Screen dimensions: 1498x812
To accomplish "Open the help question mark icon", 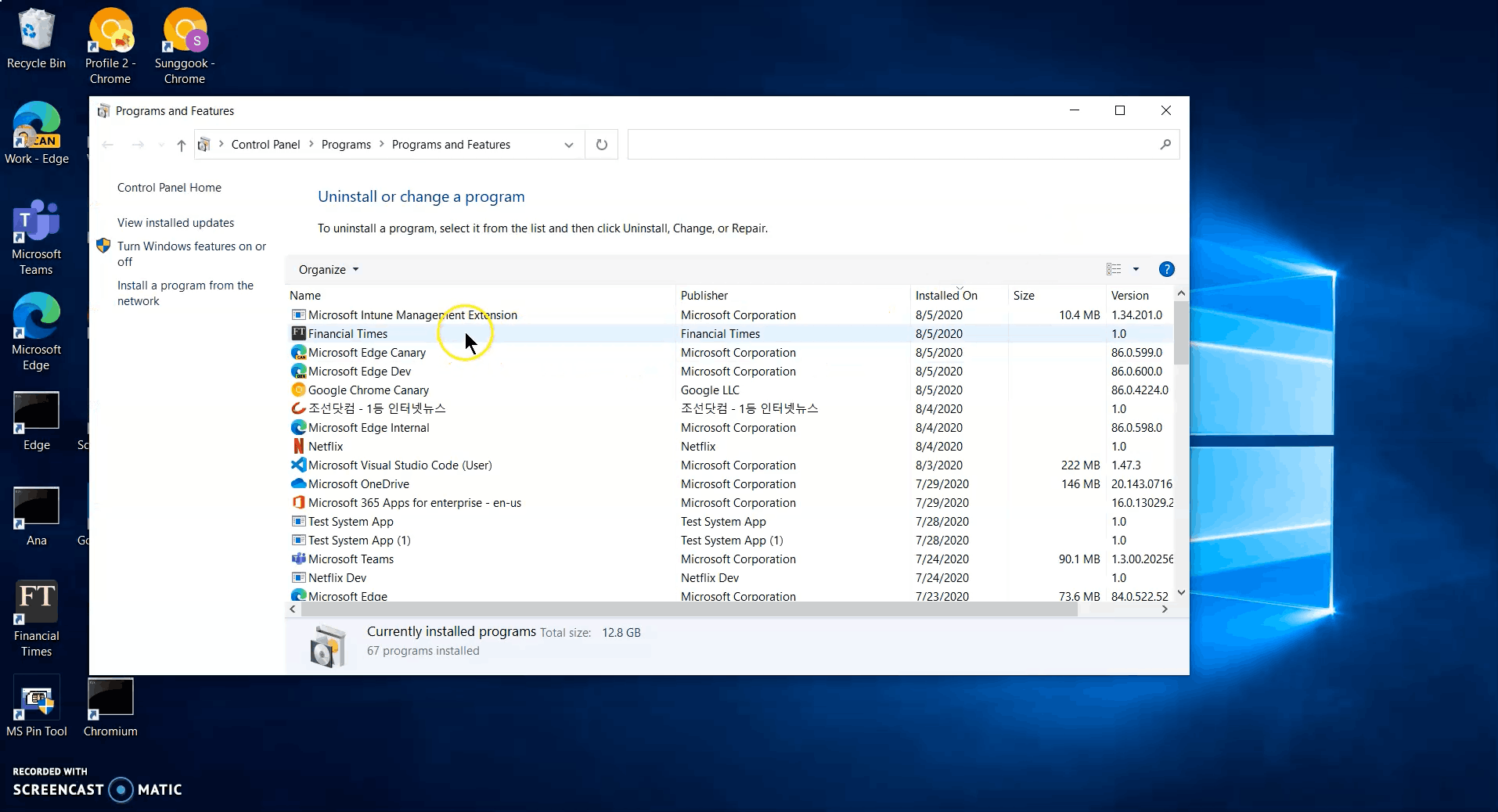I will tap(1166, 269).
